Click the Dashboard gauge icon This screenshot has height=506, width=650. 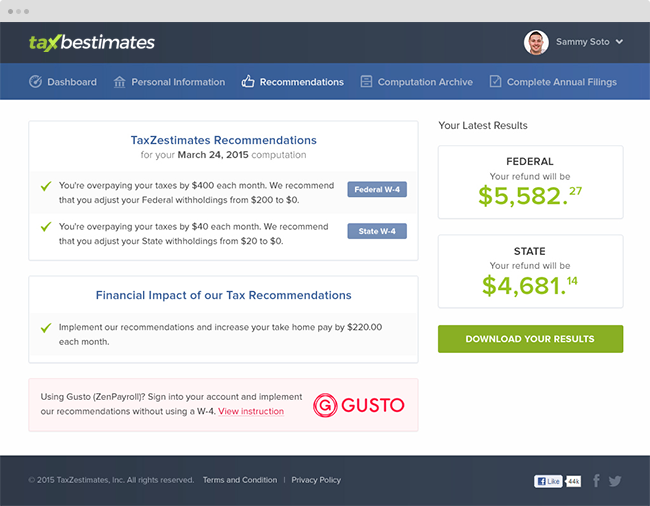tap(35, 82)
